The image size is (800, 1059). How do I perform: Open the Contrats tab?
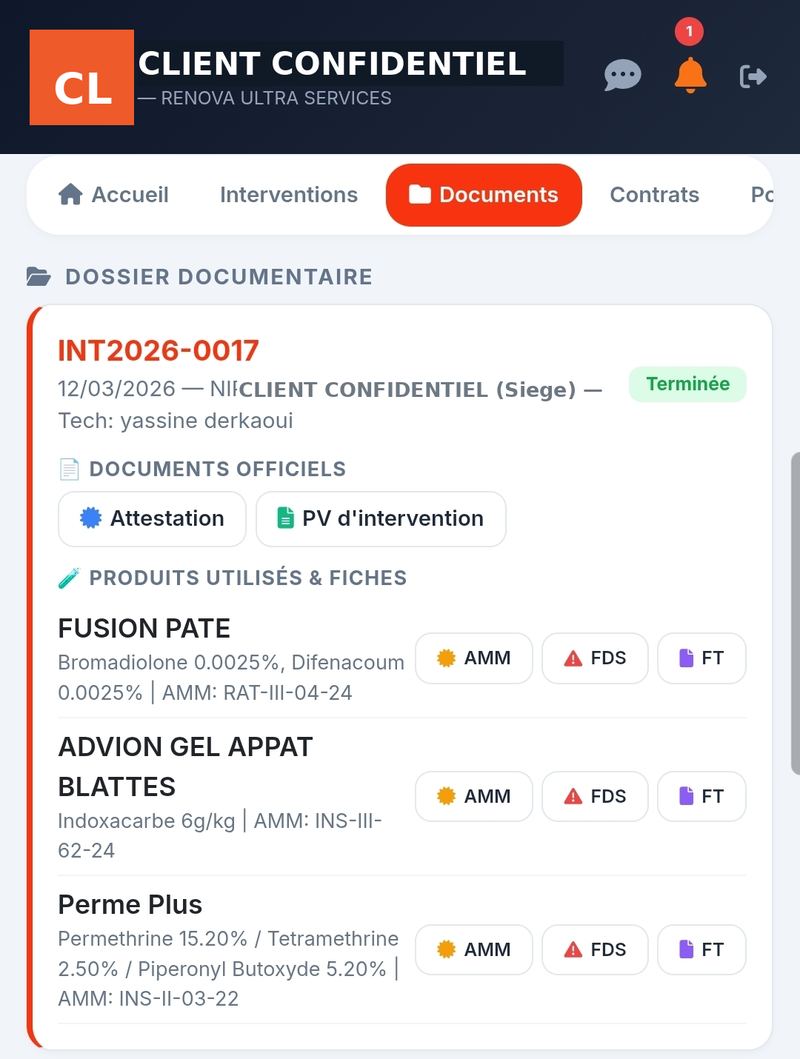(654, 195)
